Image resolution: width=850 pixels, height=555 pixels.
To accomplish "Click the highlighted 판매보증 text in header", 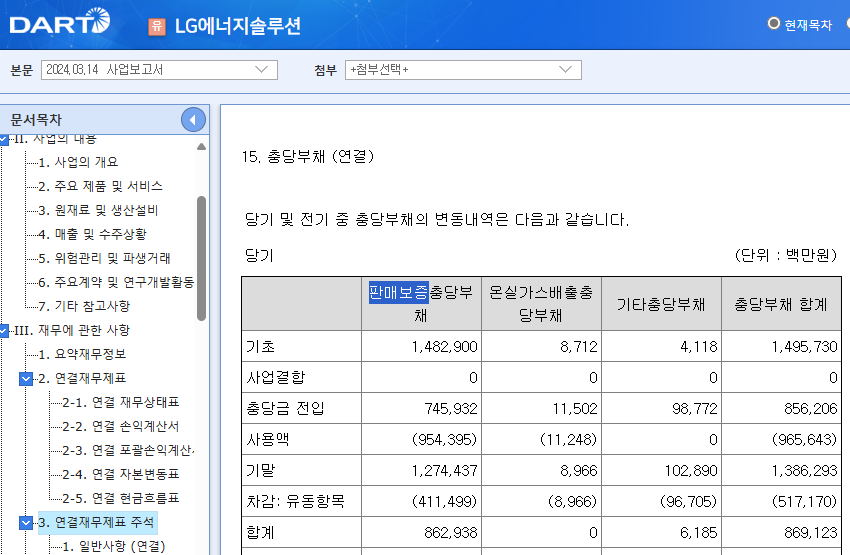I will point(398,293).
